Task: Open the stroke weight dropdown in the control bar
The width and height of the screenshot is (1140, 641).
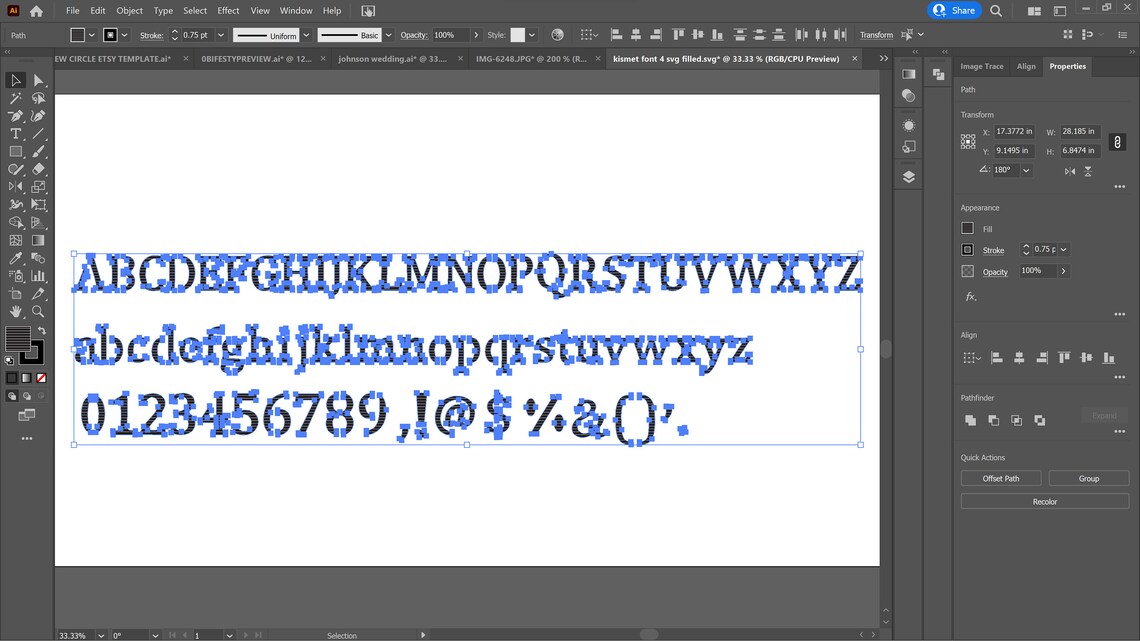Action: (219, 34)
